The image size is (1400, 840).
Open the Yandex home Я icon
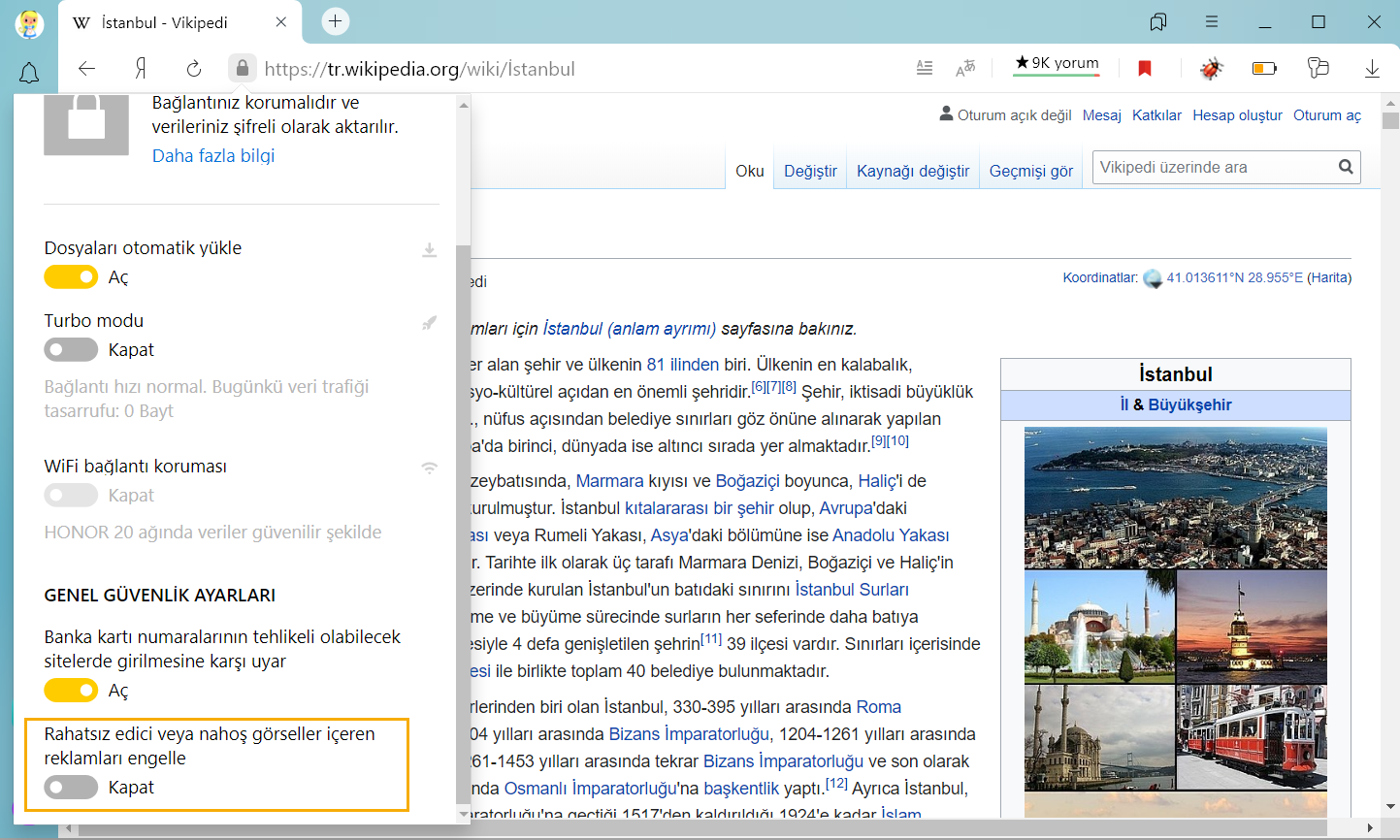tap(141, 68)
